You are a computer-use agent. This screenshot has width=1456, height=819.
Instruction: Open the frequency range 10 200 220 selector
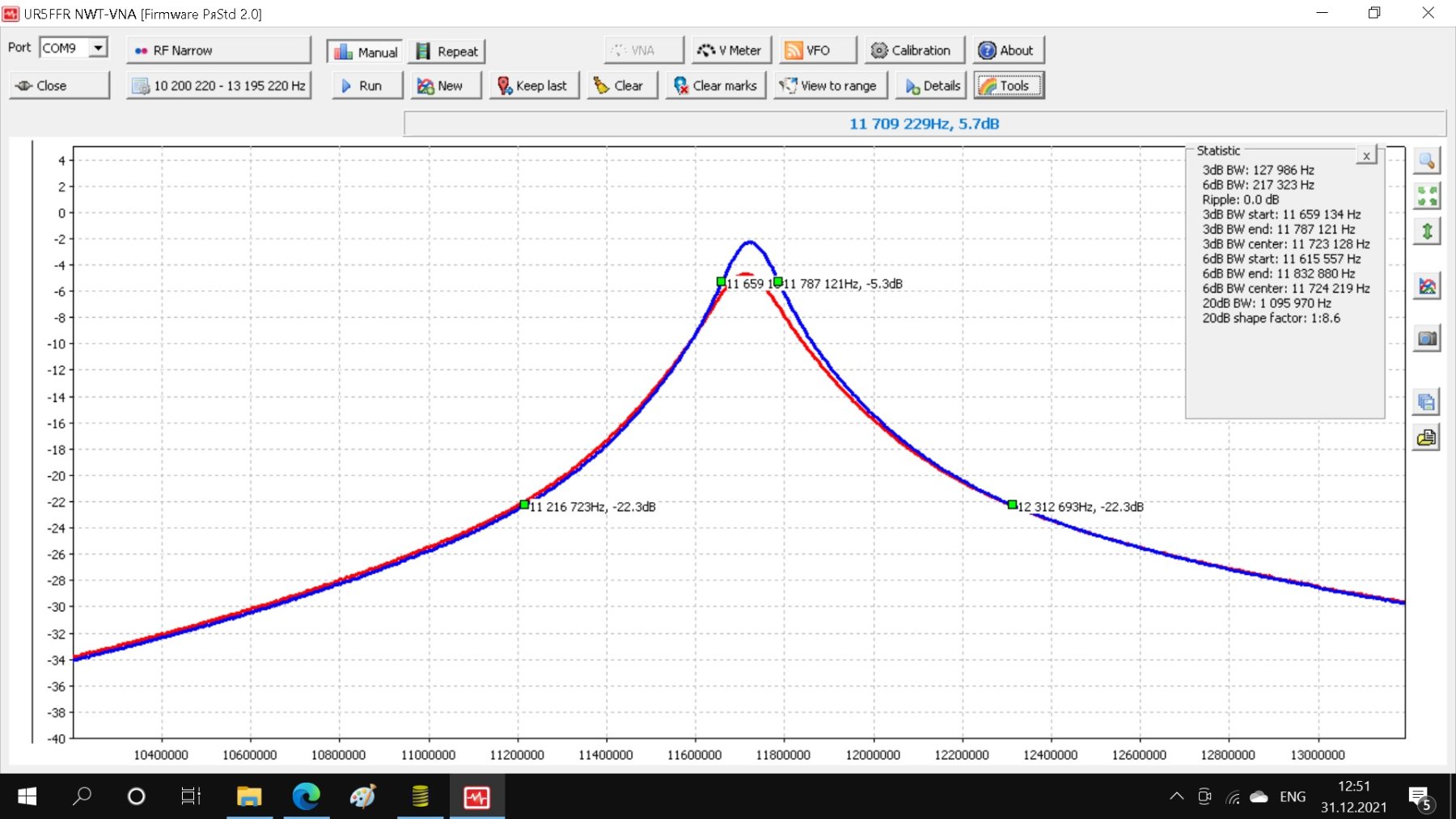click(x=218, y=86)
